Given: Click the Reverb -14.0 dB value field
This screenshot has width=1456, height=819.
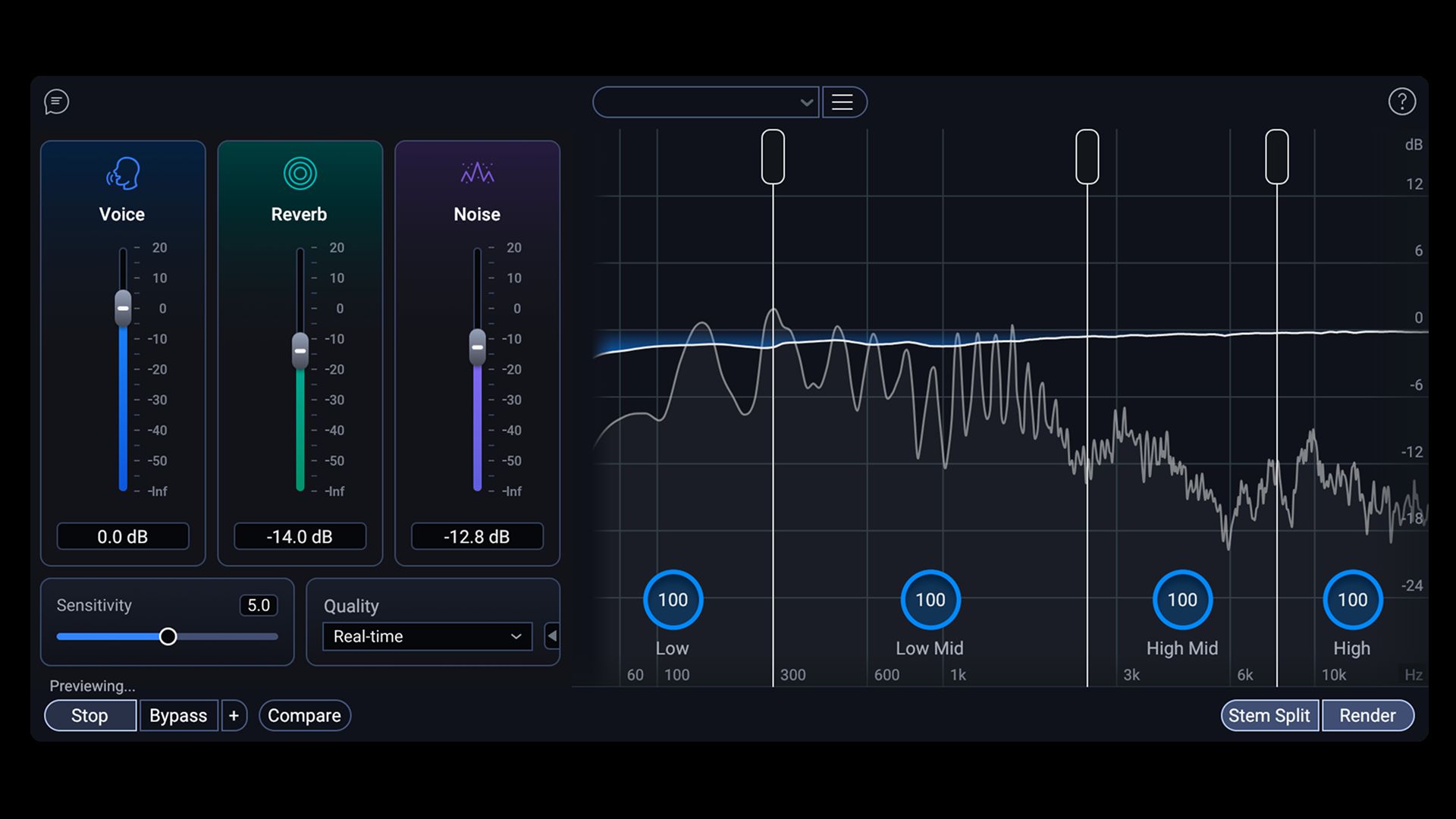Looking at the screenshot, I should pos(300,537).
